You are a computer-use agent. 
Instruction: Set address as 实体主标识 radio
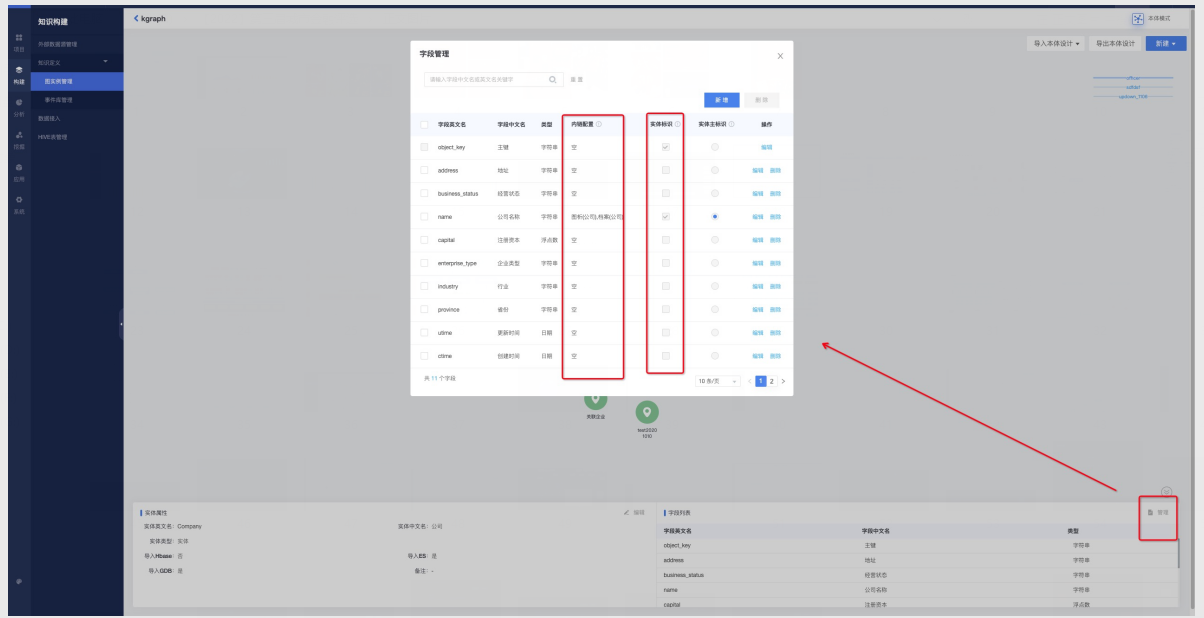714,170
